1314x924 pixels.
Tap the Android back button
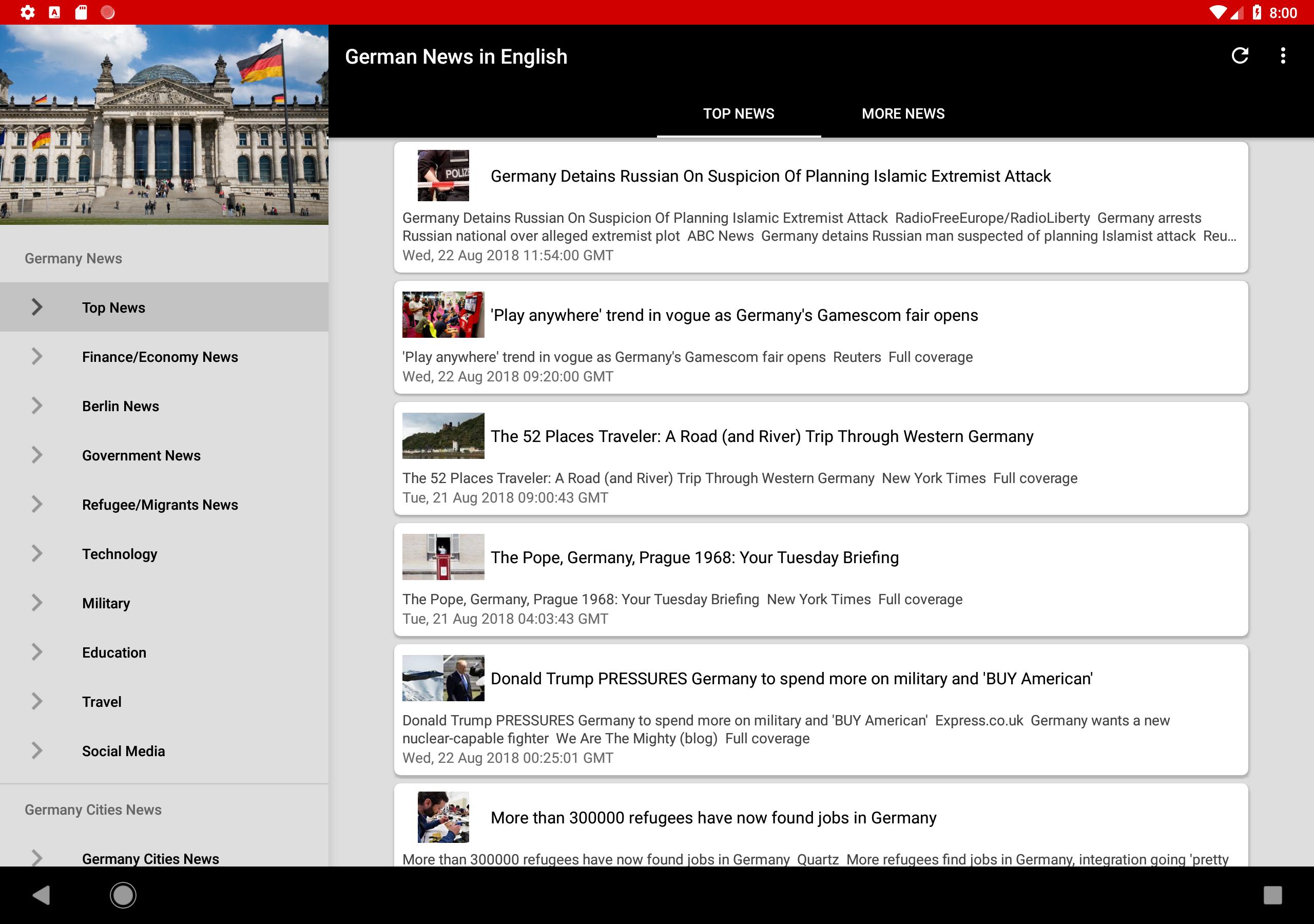[x=41, y=895]
